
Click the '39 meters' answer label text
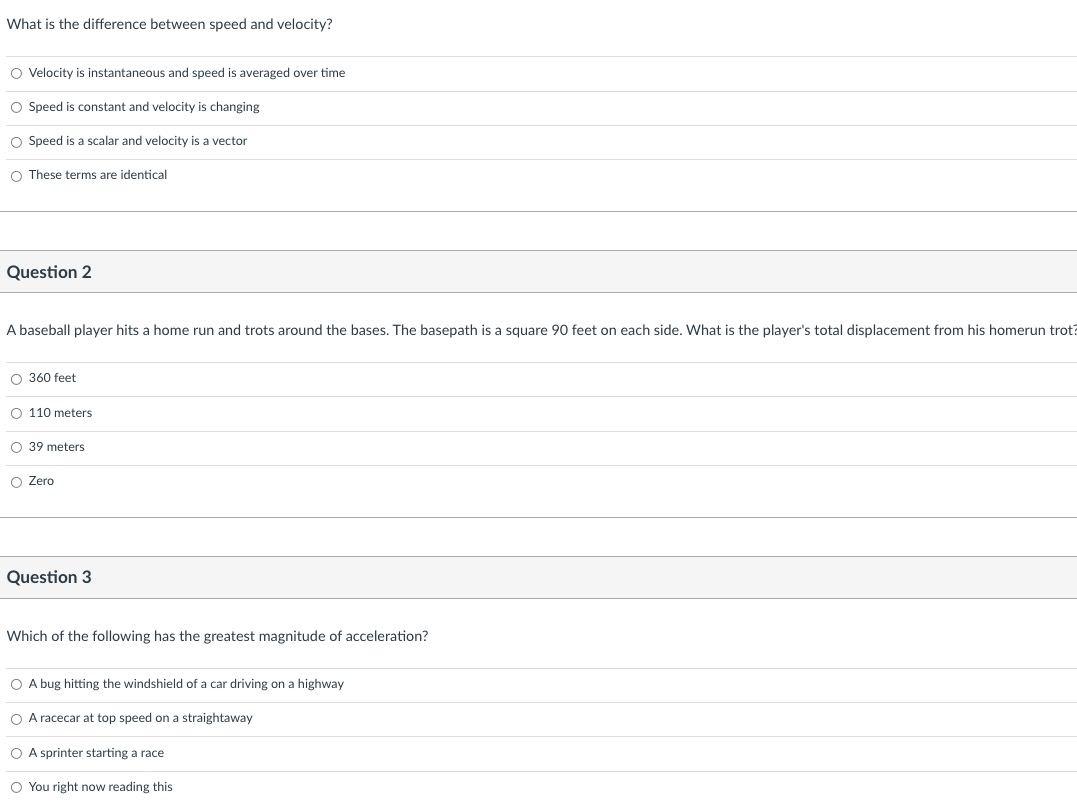click(57, 446)
